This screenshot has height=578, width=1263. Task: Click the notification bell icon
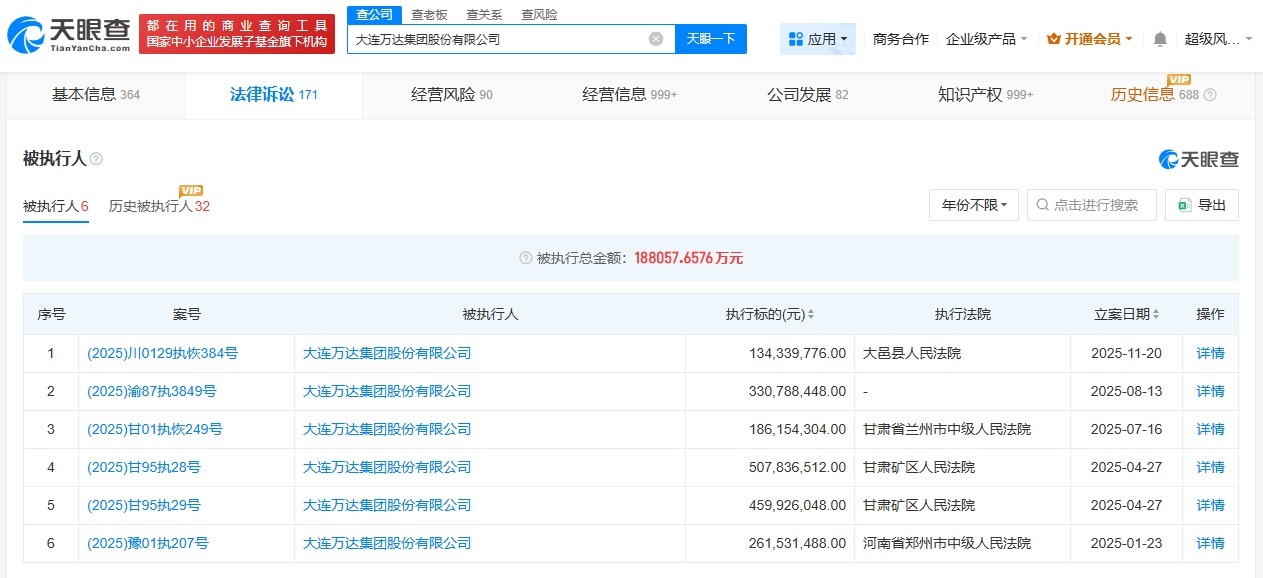[x=1159, y=37]
